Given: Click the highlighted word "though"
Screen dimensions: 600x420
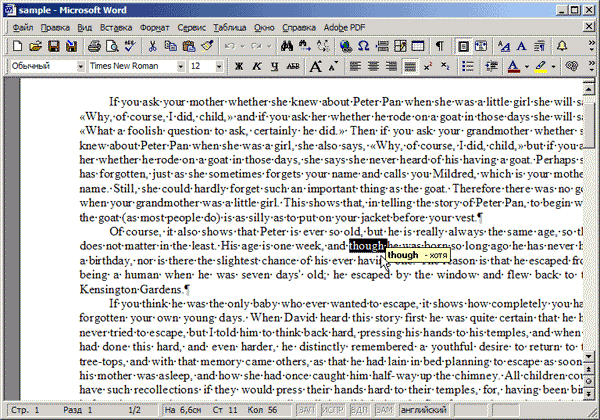Looking at the screenshot, I should (x=367, y=246).
